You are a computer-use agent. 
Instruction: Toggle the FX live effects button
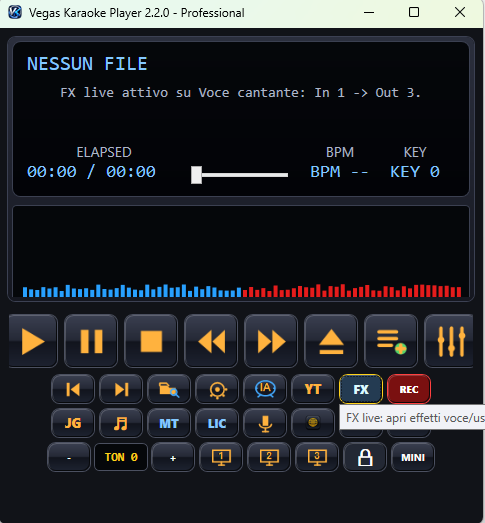pos(361,389)
